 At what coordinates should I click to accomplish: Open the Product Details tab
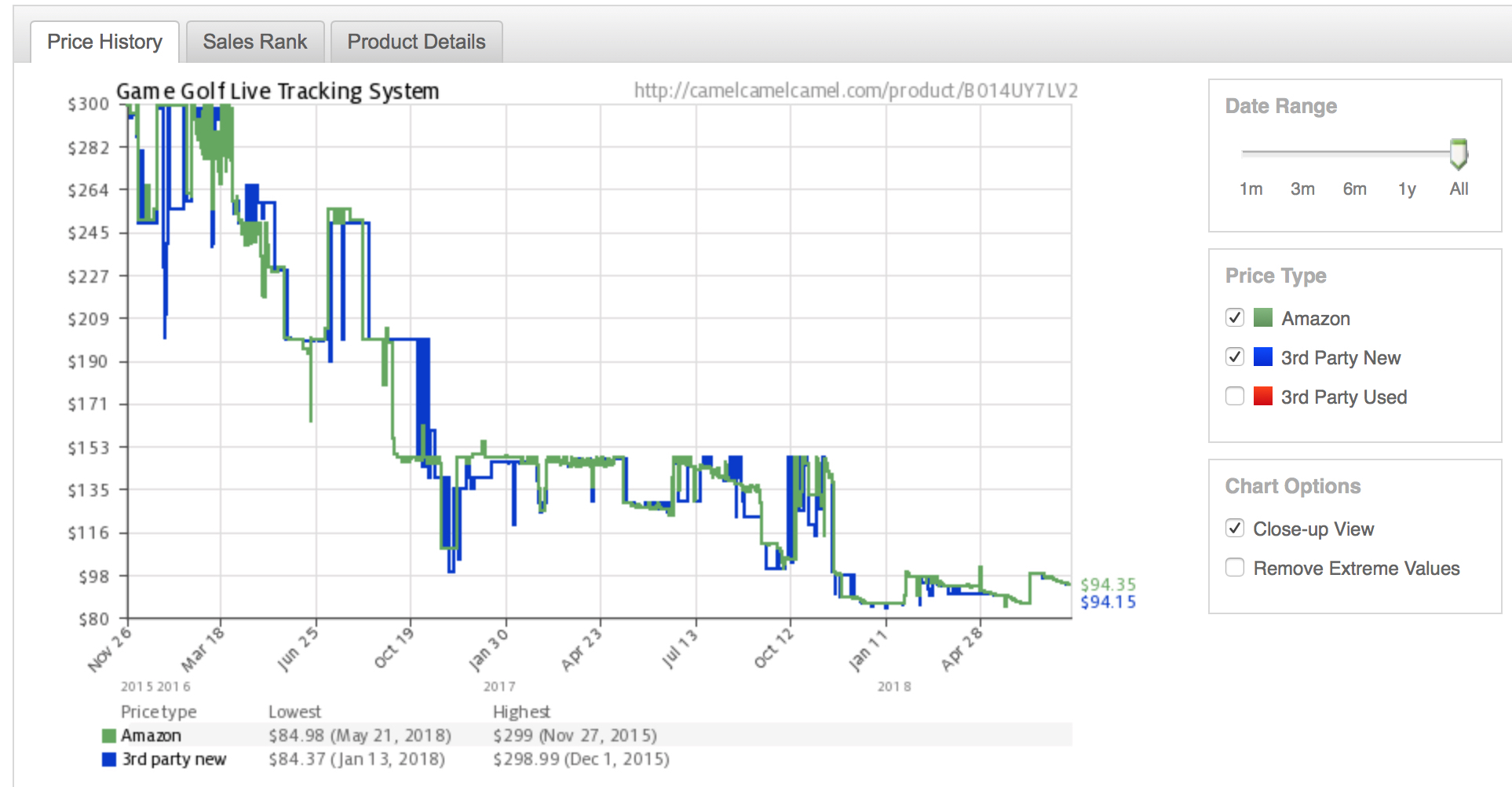[x=416, y=42]
